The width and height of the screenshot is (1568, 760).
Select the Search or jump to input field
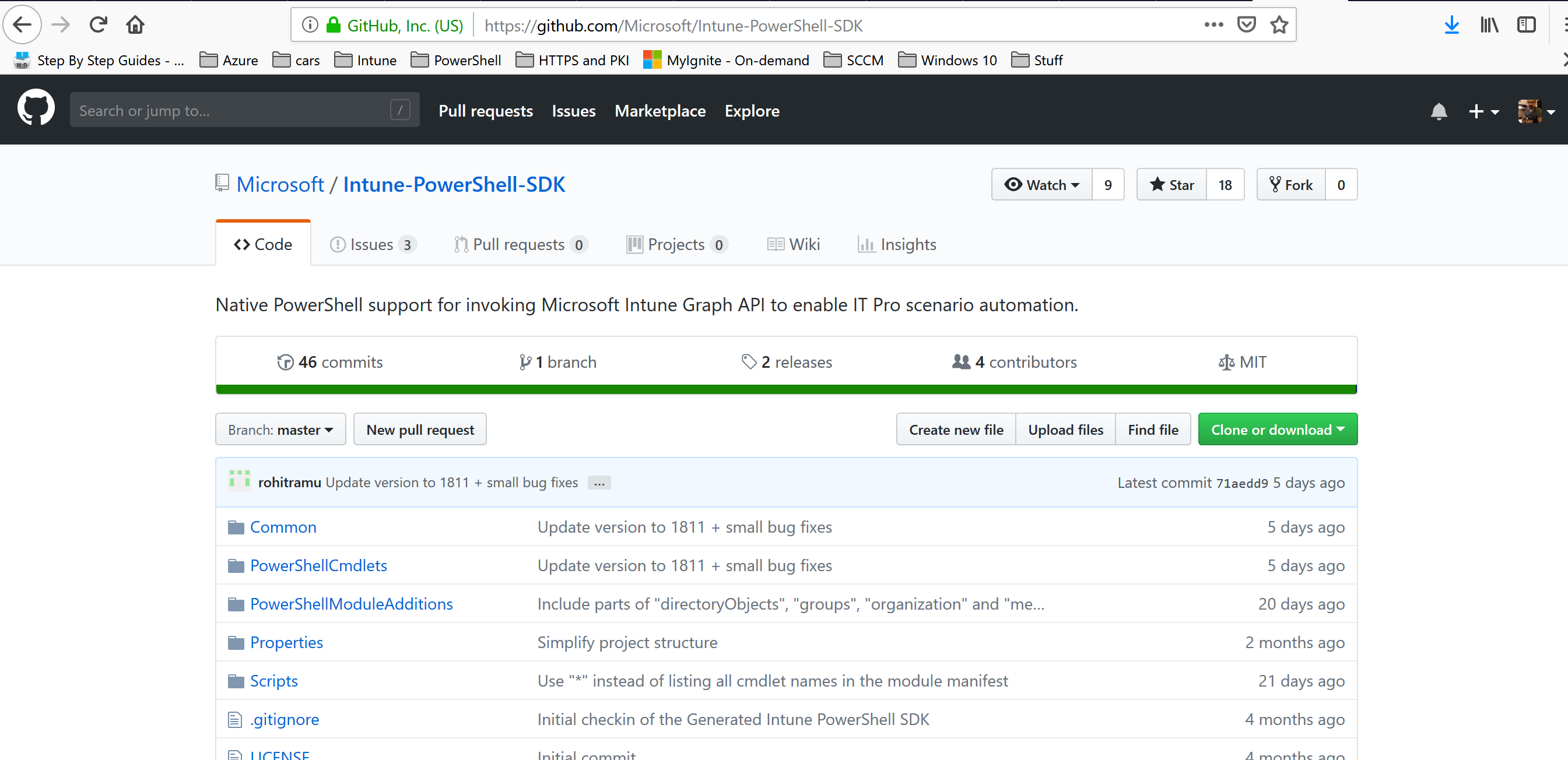pos(244,110)
